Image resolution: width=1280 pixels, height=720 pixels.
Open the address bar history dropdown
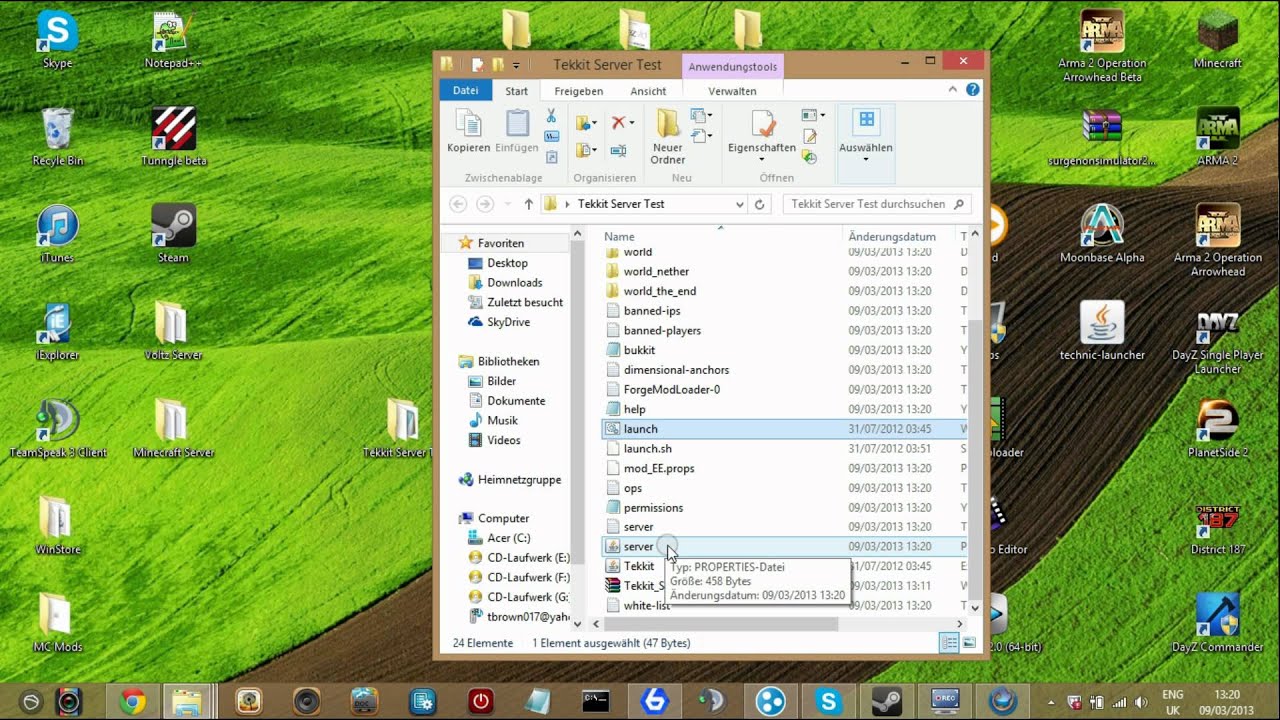(740, 204)
